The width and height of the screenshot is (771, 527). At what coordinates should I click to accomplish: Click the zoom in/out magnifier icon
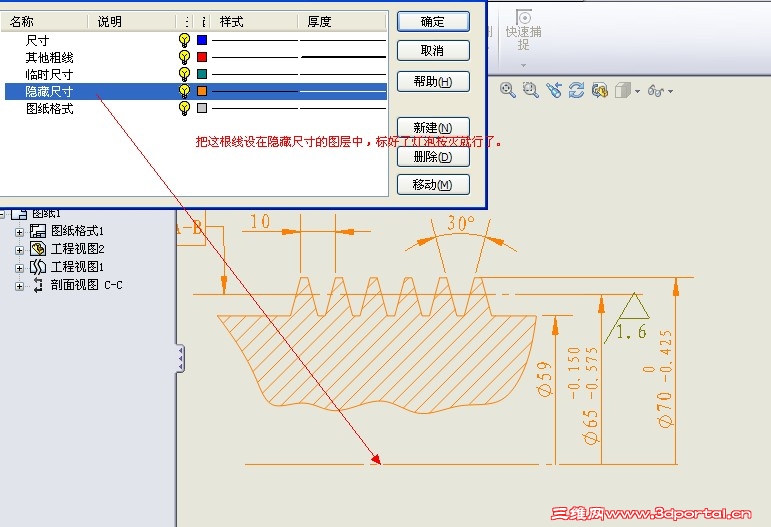pyautogui.click(x=507, y=90)
